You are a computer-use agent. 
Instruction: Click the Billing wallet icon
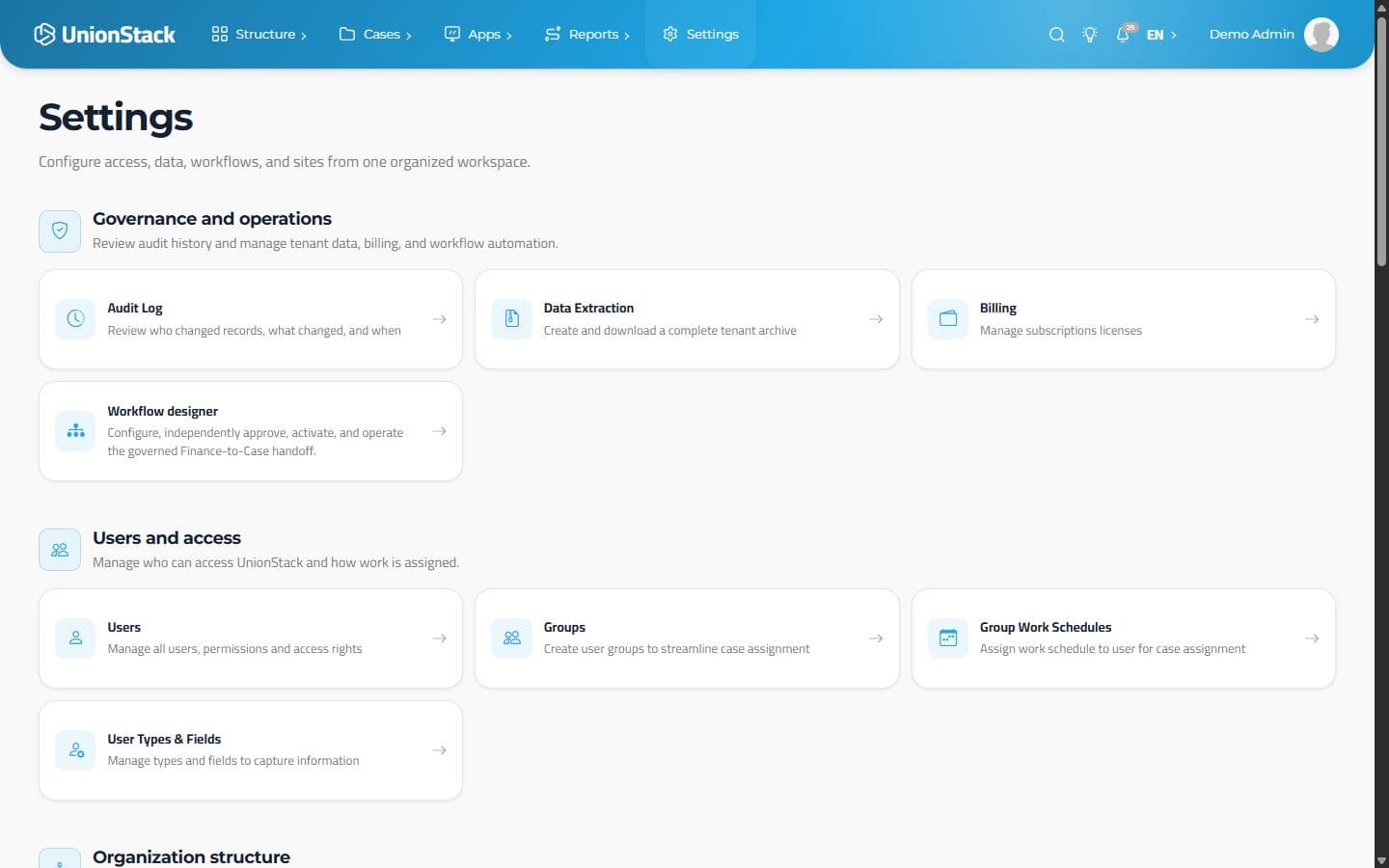coord(948,319)
